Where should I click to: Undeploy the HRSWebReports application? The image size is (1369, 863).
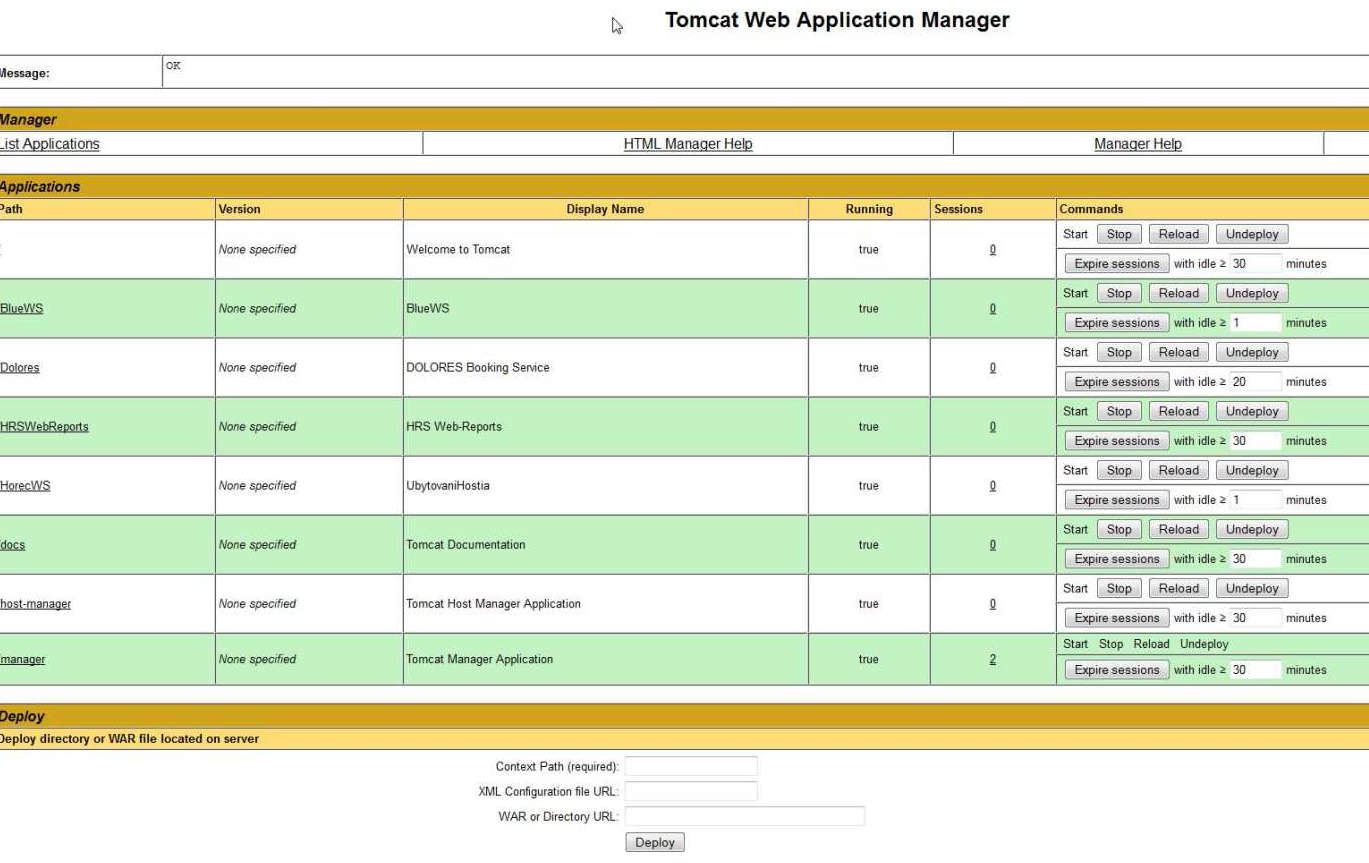1252,411
